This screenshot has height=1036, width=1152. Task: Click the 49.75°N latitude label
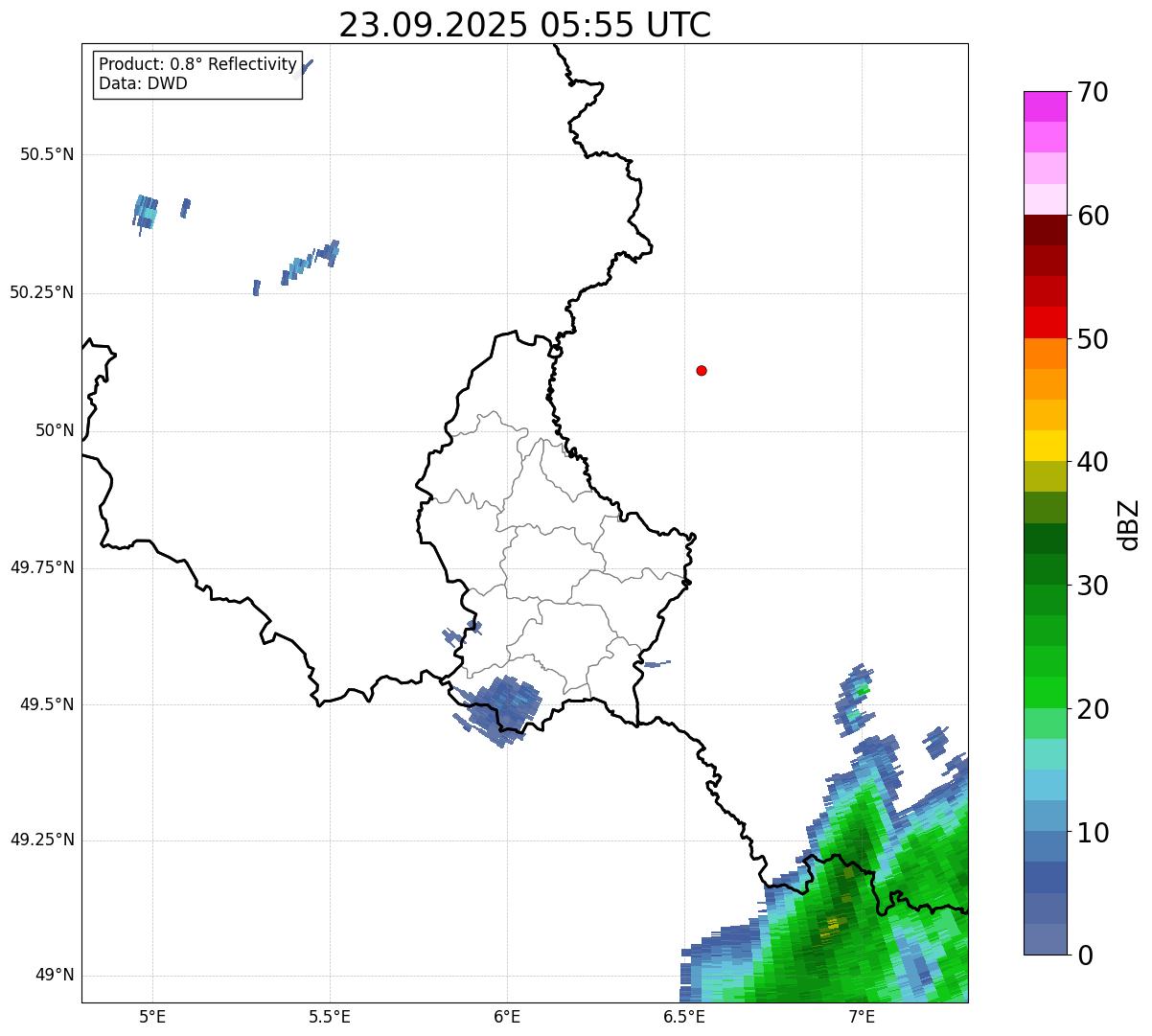(x=41, y=567)
